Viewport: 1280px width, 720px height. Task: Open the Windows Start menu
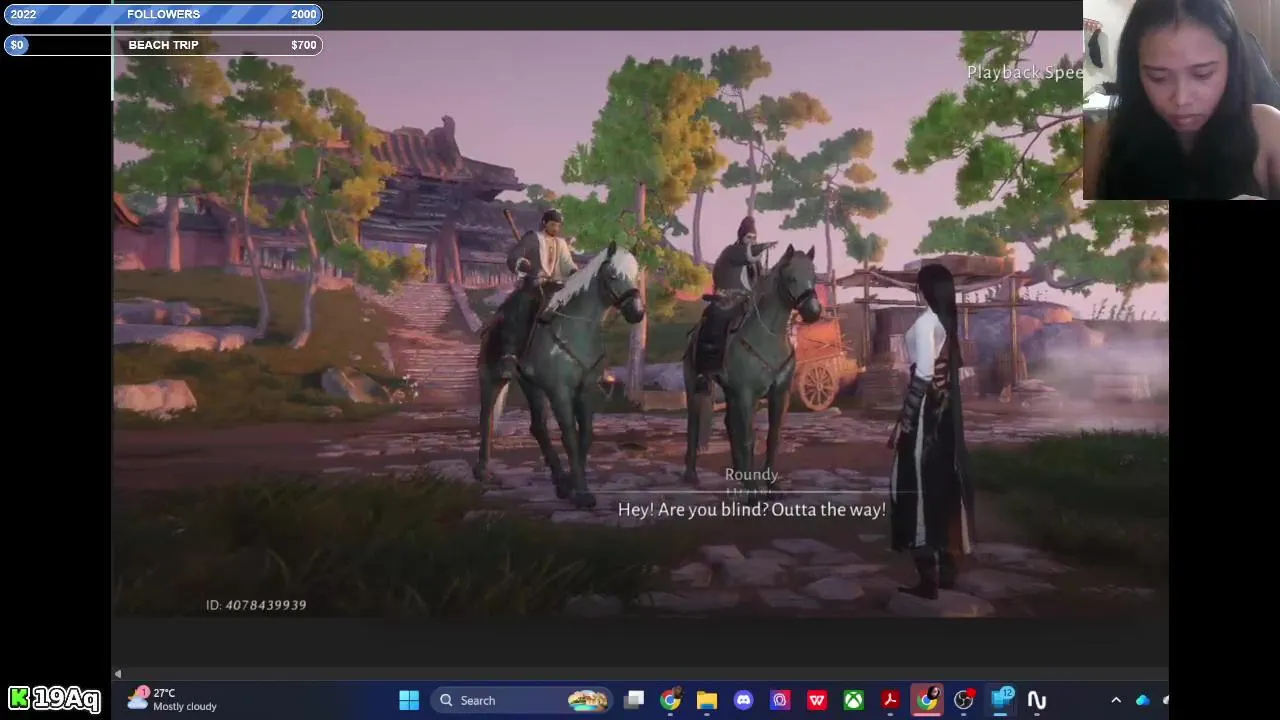point(409,700)
